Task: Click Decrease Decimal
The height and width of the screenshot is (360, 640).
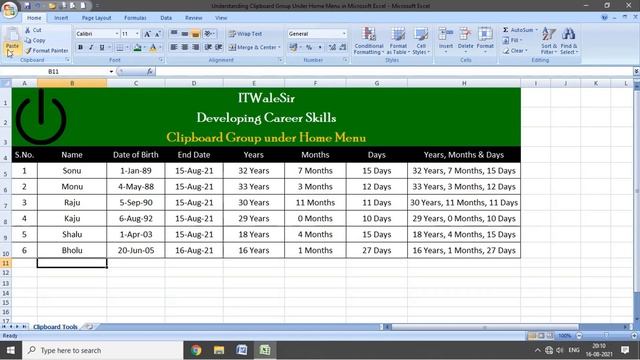Action: (343, 47)
